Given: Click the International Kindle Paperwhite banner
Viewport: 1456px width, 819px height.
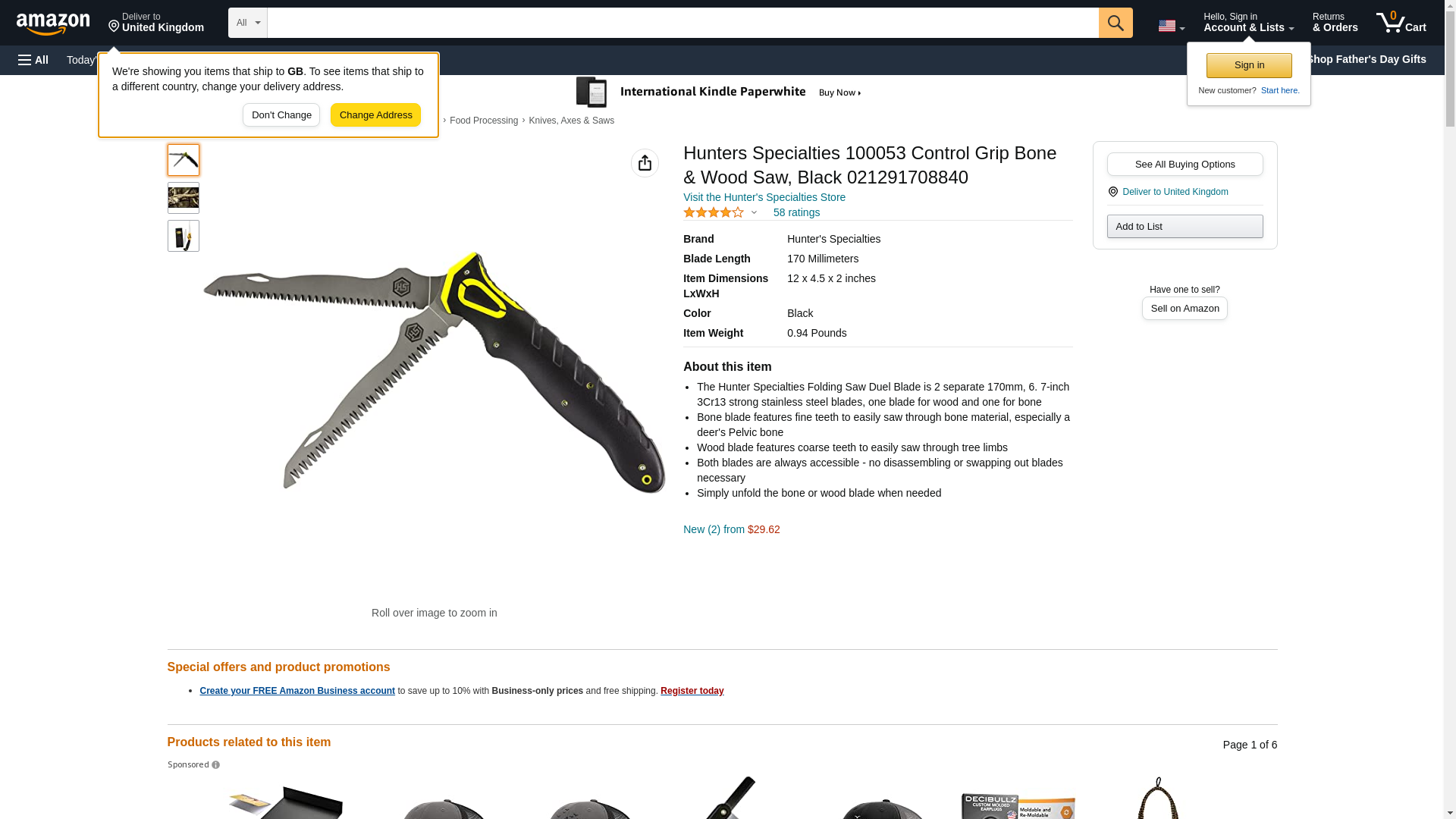Looking at the screenshot, I should (x=719, y=93).
